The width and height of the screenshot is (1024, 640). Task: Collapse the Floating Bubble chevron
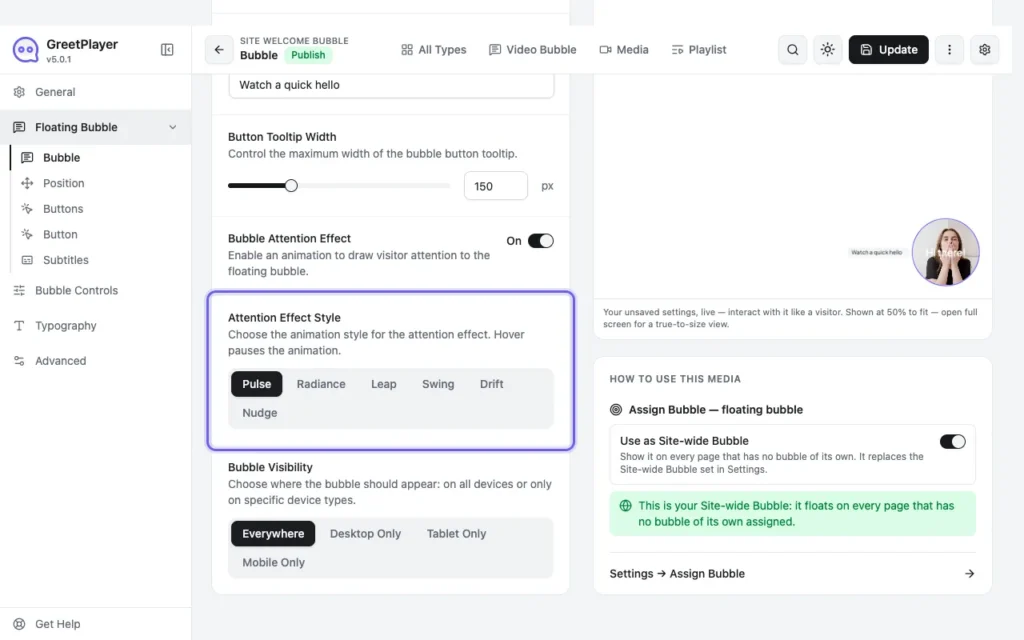(x=172, y=127)
